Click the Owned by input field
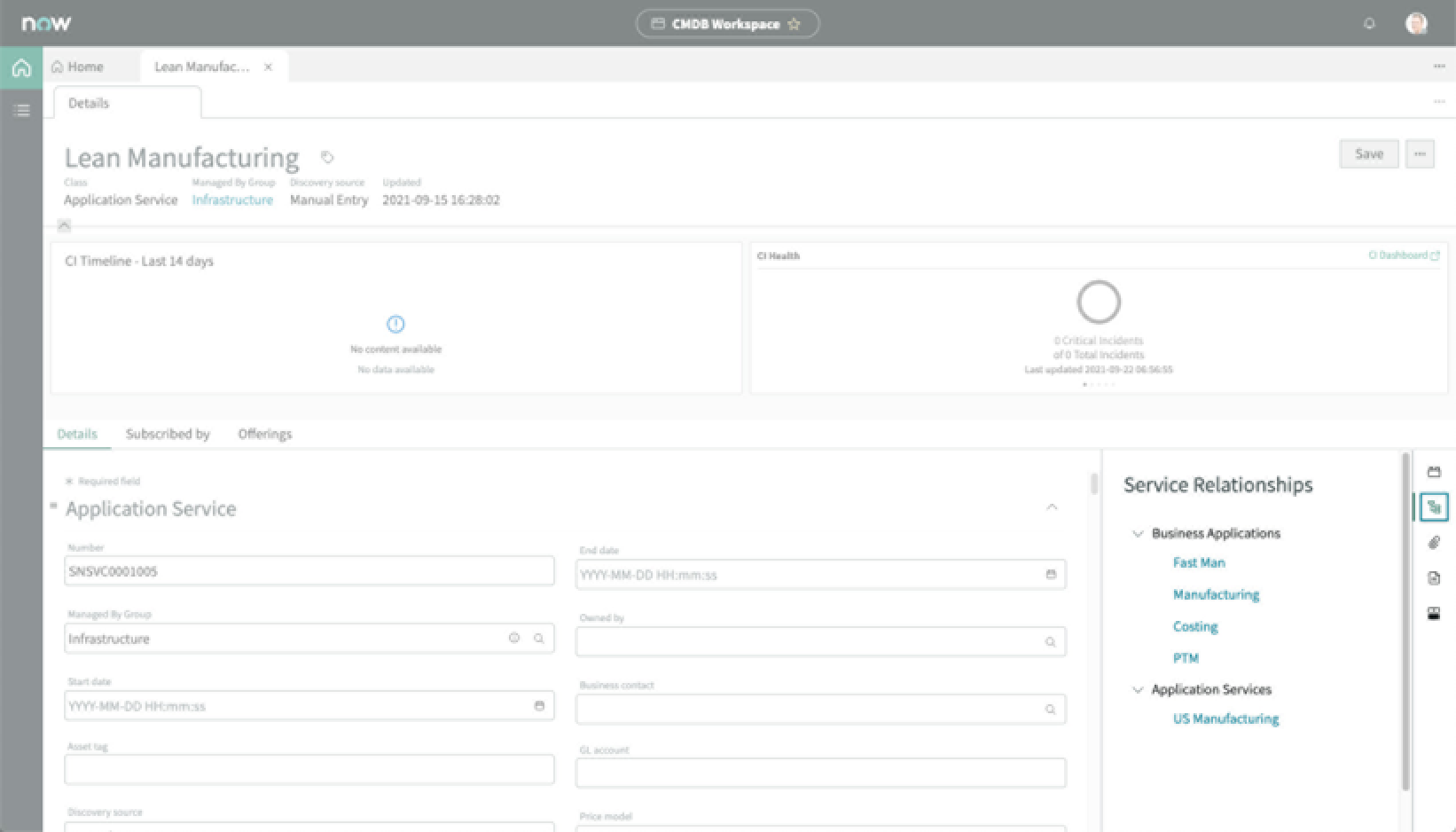This screenshot has height=832, width=1456. (x=821, y=642)
